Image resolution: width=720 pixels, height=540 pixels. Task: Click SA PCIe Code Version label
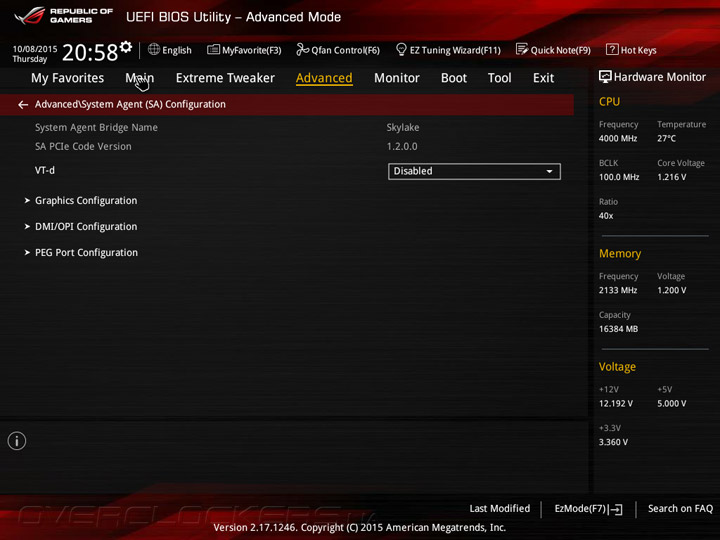point(83,146)
